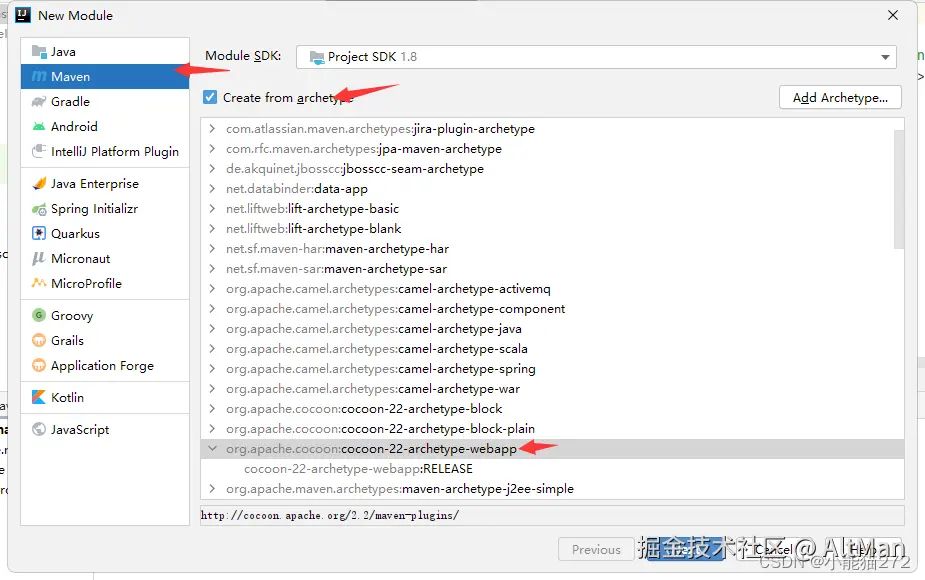Click the Java folder icon in sidebar

[x=39, y=52]
